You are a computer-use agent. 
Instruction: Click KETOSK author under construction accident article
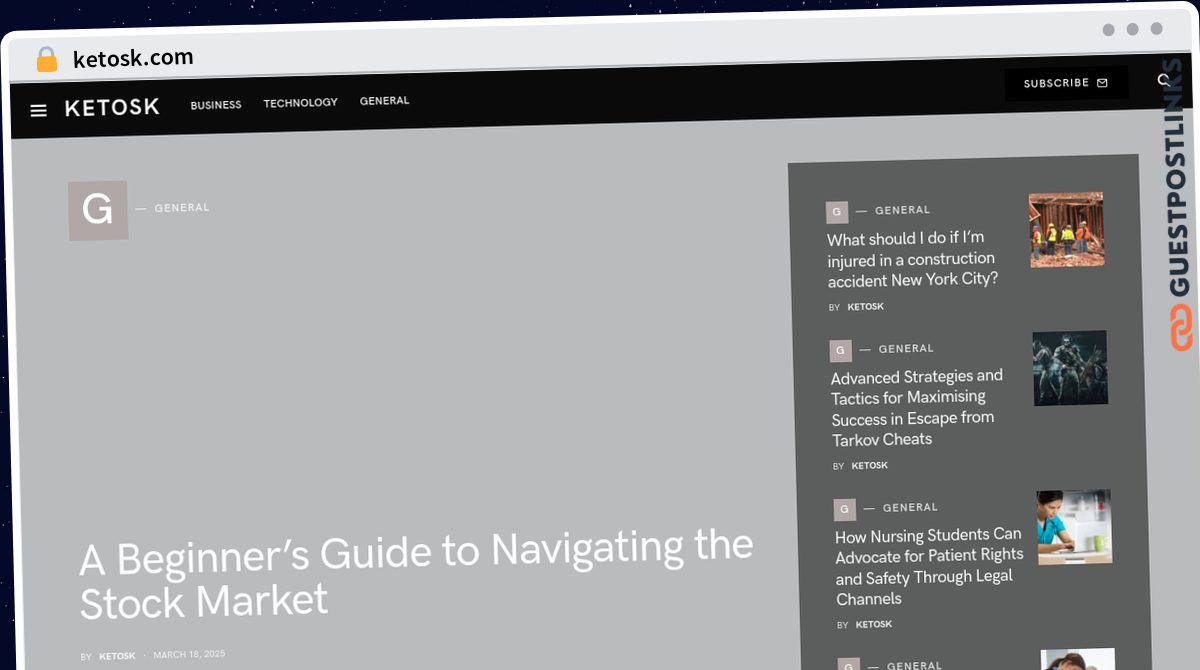point(866,307)
